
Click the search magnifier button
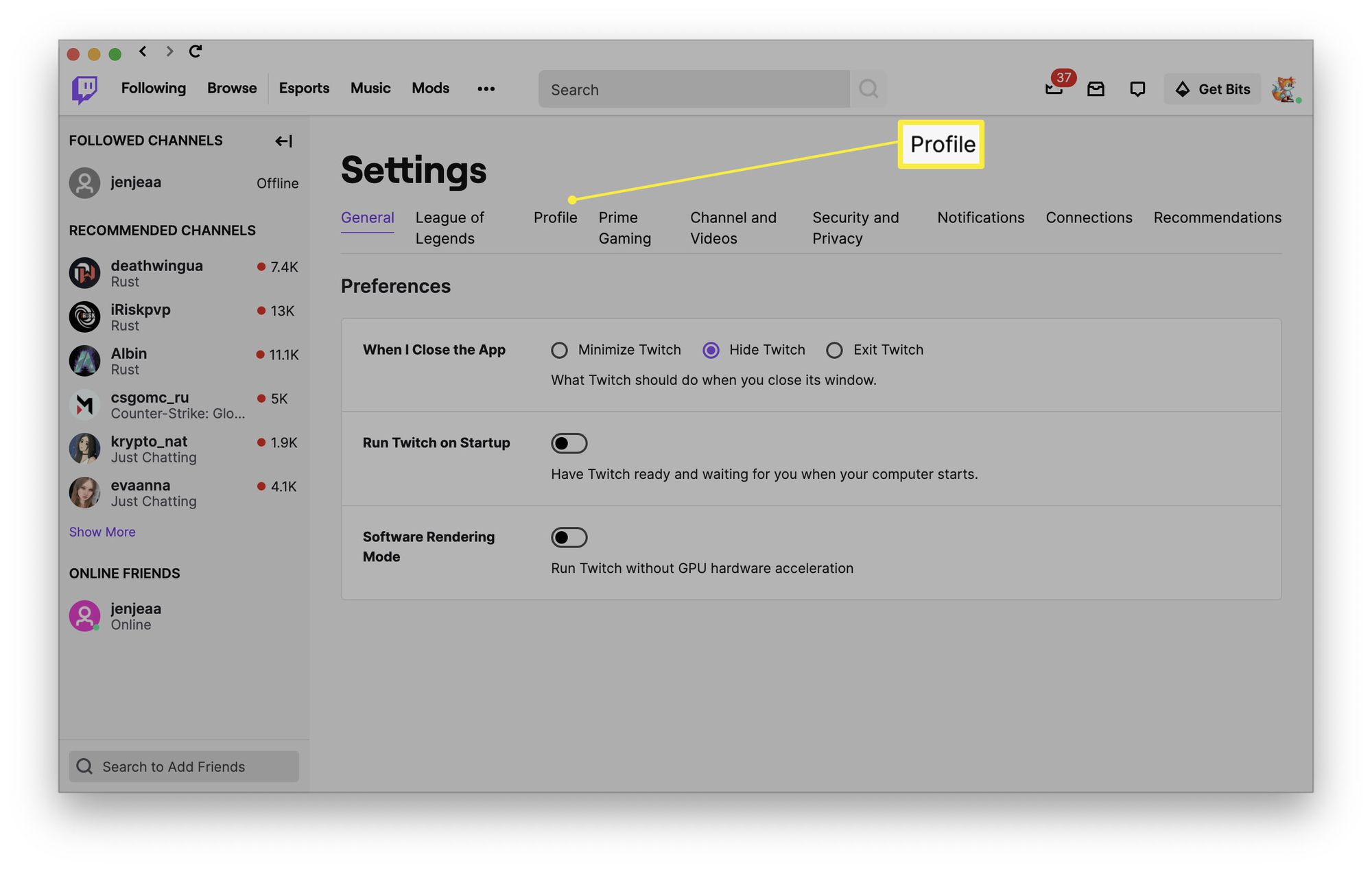pos(868,89)
